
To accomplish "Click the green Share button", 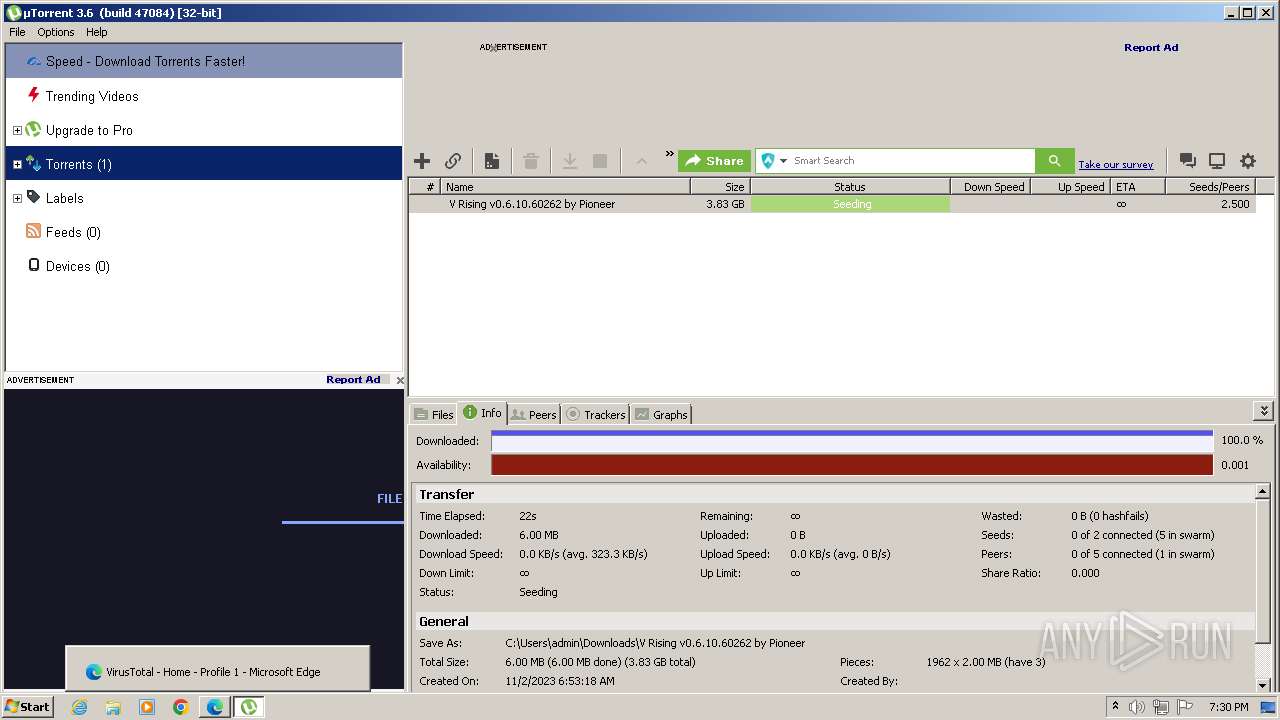I will coord(714,161).
